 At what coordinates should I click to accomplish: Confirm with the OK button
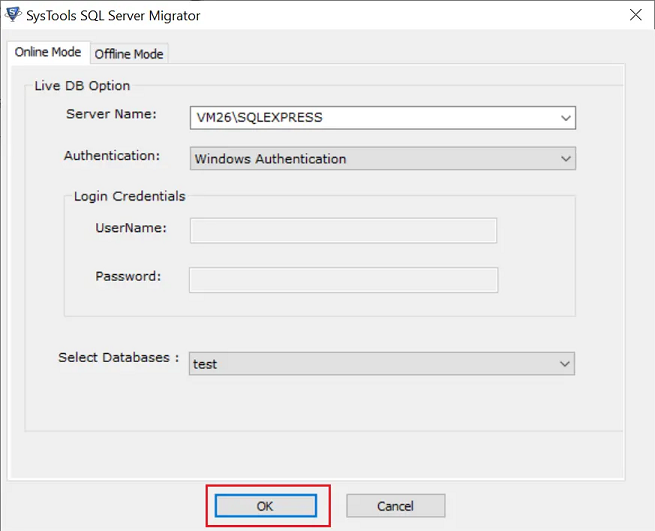click(x=266, y=506)
